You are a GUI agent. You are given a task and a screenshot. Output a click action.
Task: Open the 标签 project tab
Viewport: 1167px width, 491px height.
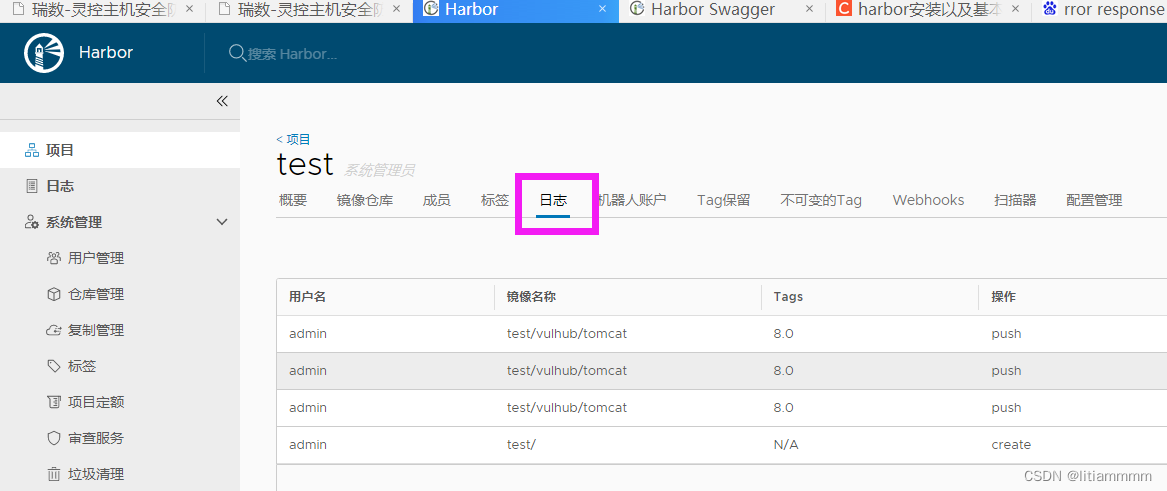(495, 200)
